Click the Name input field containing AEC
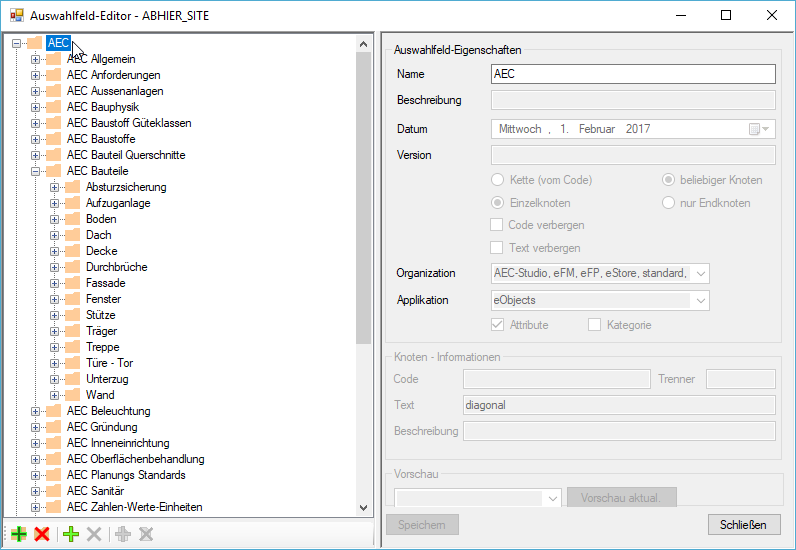Screen dimensions: 796x550 633,74
